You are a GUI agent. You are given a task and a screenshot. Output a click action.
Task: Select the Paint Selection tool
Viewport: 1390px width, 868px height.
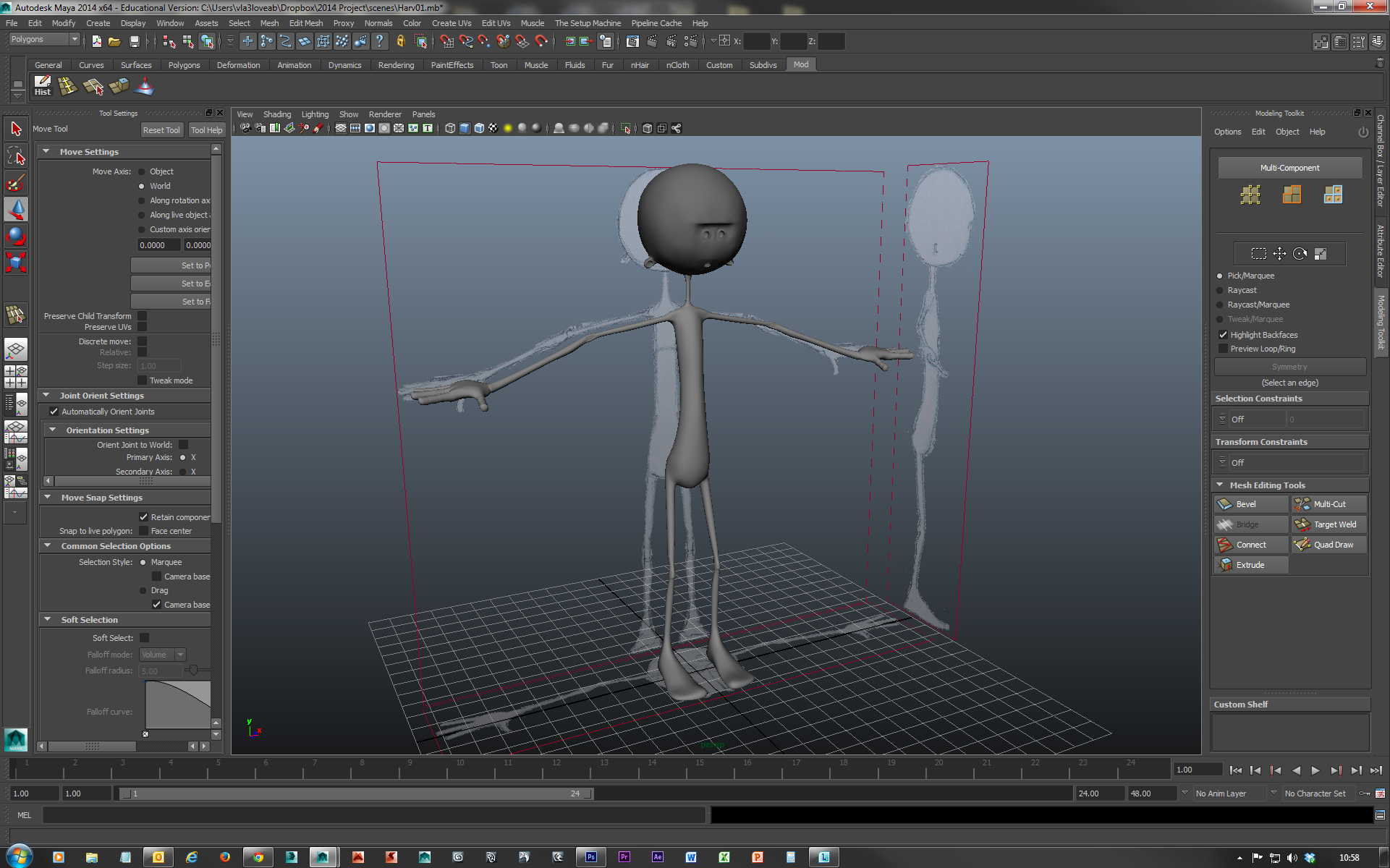click(16, 182)
